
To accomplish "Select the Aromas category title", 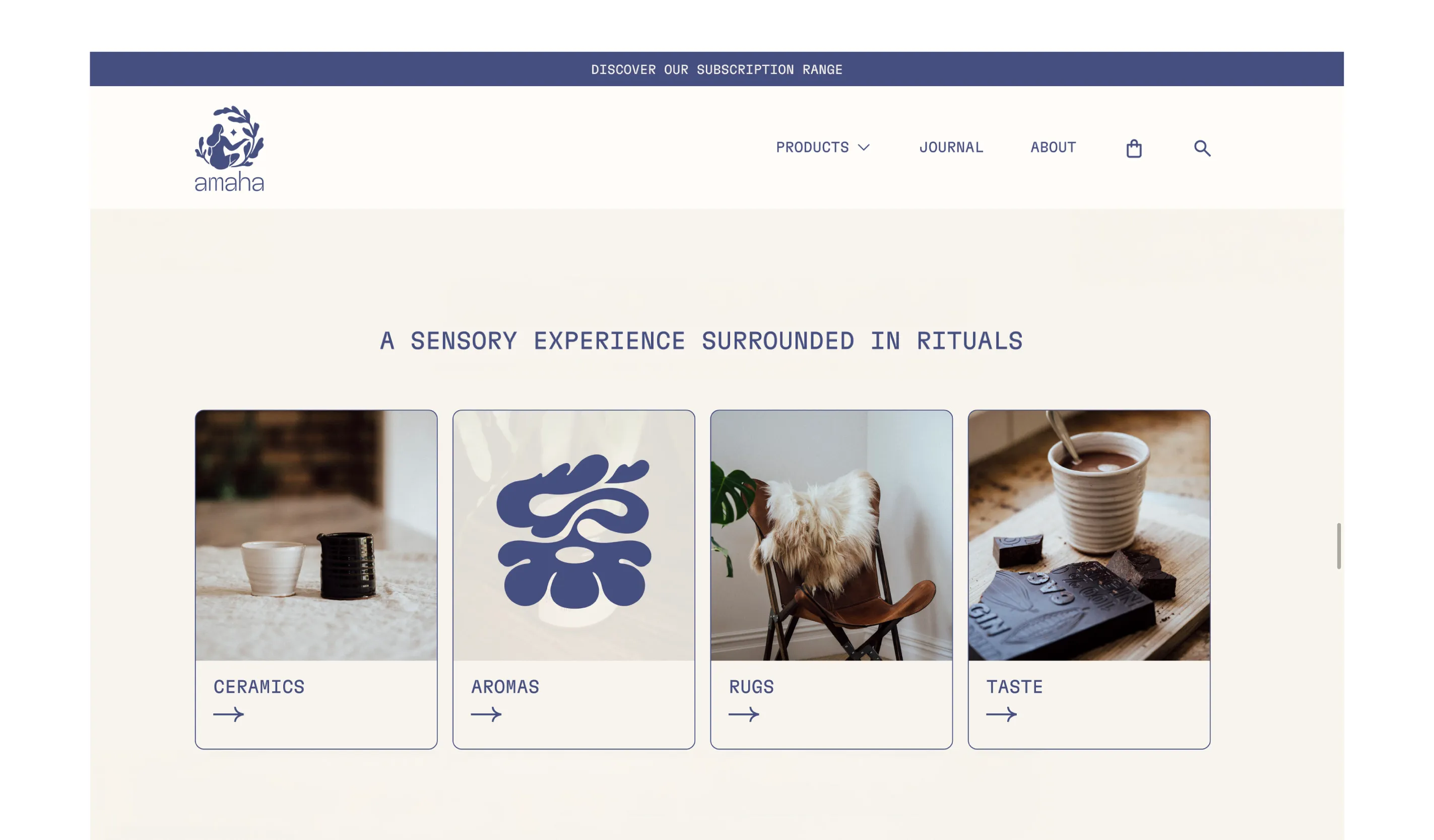I will click(505, 686).
